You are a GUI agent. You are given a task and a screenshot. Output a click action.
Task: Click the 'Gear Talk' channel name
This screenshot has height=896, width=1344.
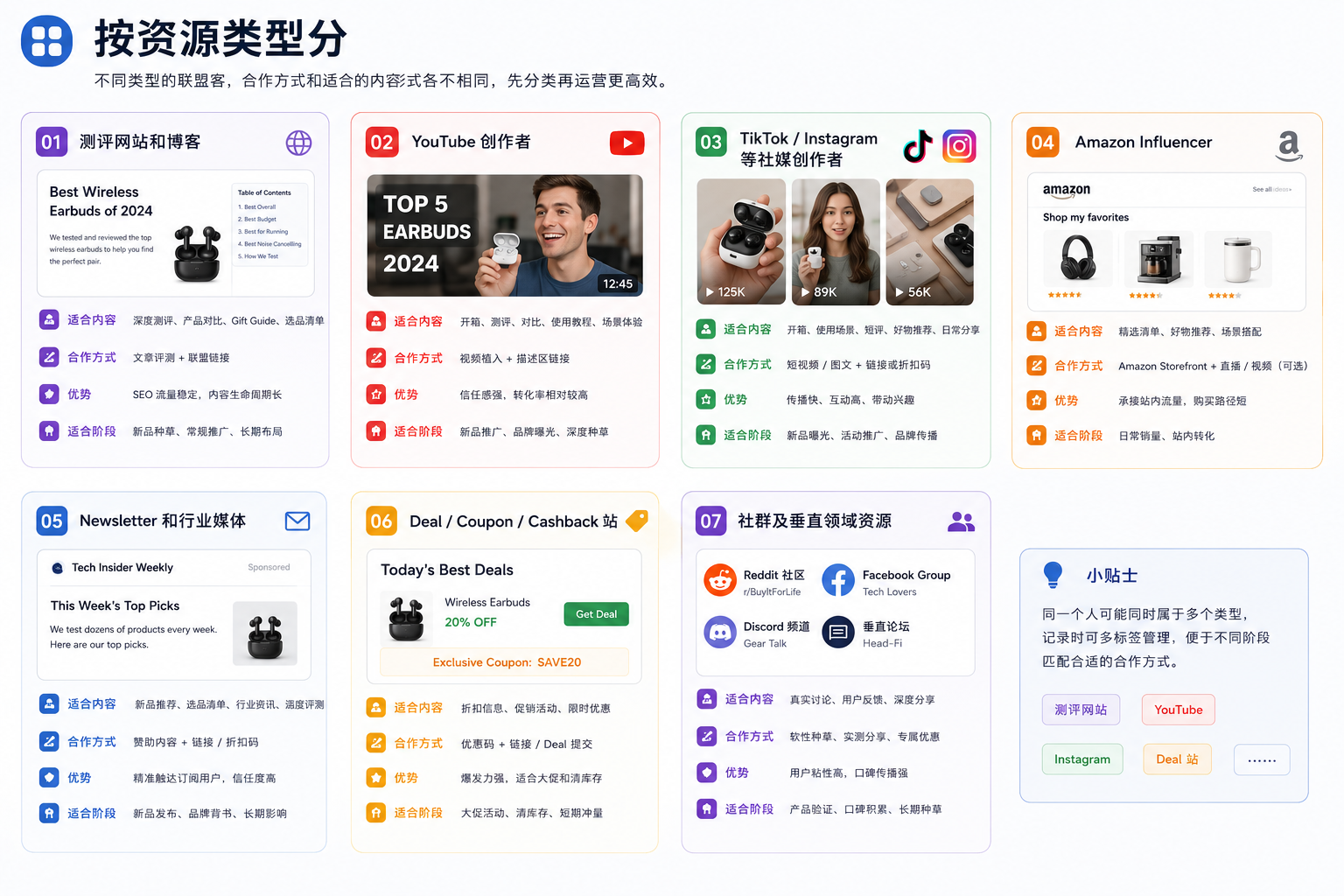point(765,643)
